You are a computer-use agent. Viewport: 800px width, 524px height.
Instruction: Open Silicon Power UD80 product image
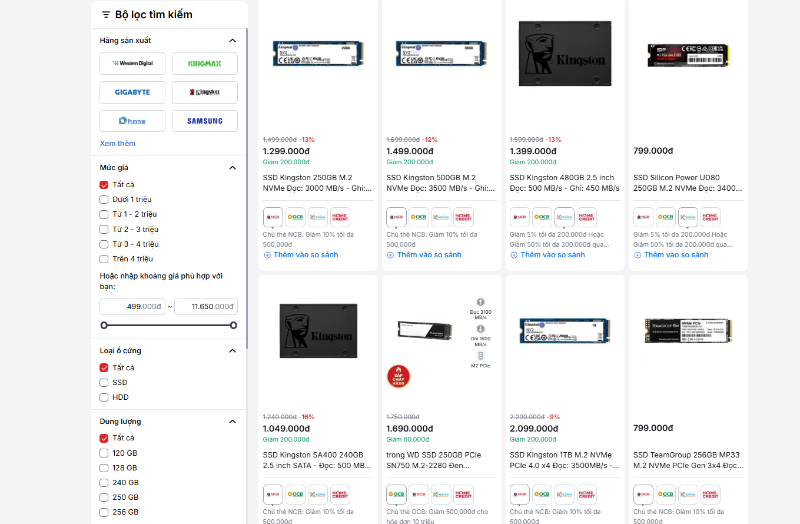688,55
